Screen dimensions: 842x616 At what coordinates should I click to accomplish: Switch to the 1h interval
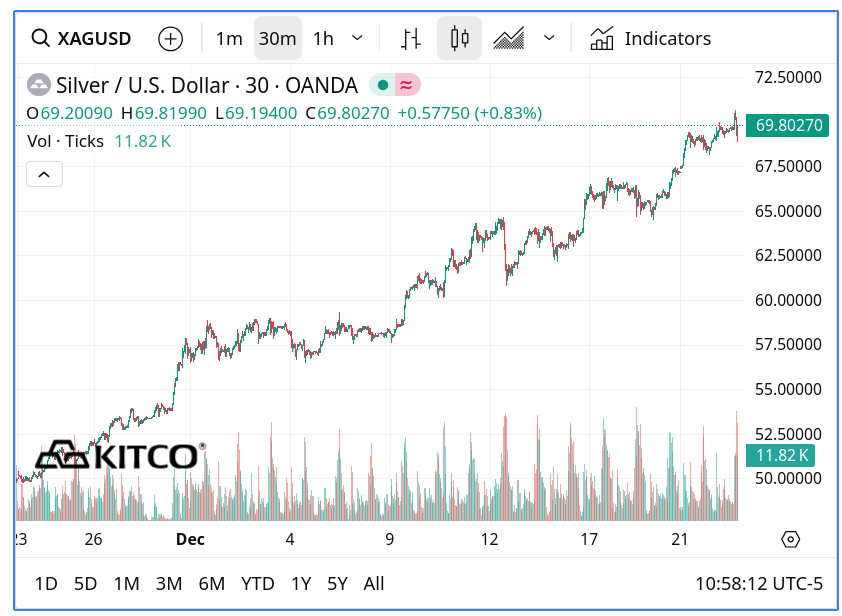323,39
